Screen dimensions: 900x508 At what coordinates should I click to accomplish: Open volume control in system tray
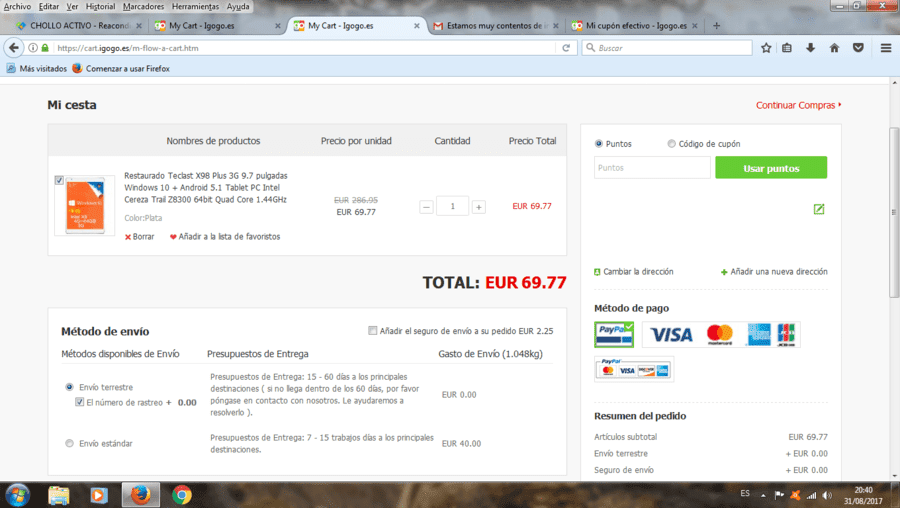coord(827,495)
